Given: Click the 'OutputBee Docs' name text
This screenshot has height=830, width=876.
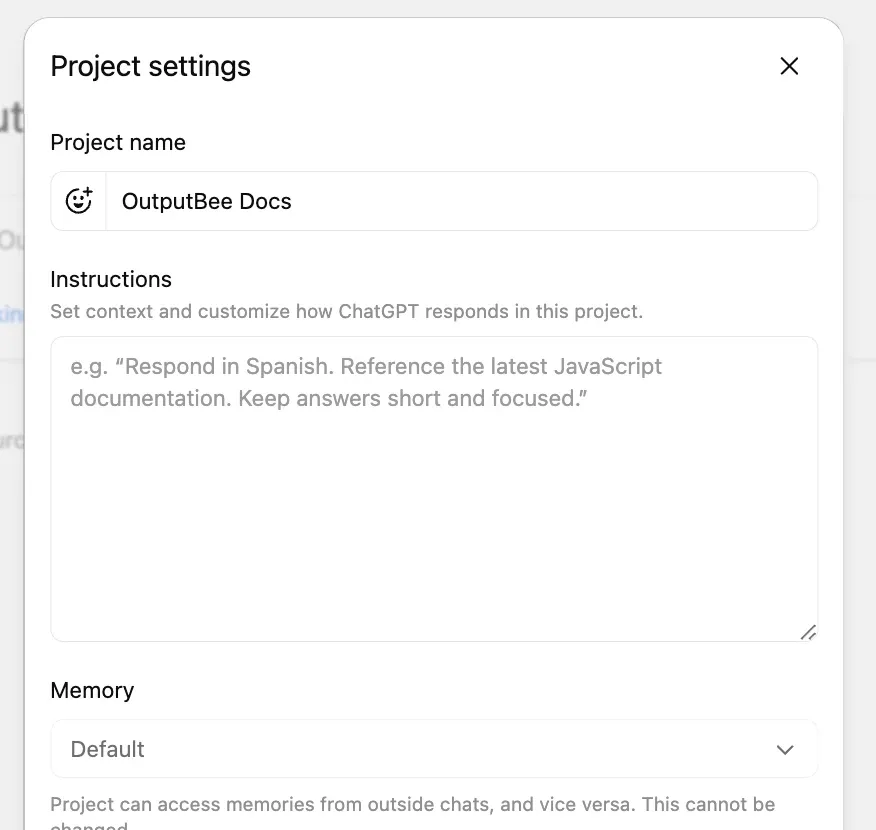Looking at the screenshot, I should click(x=207, y=201).
